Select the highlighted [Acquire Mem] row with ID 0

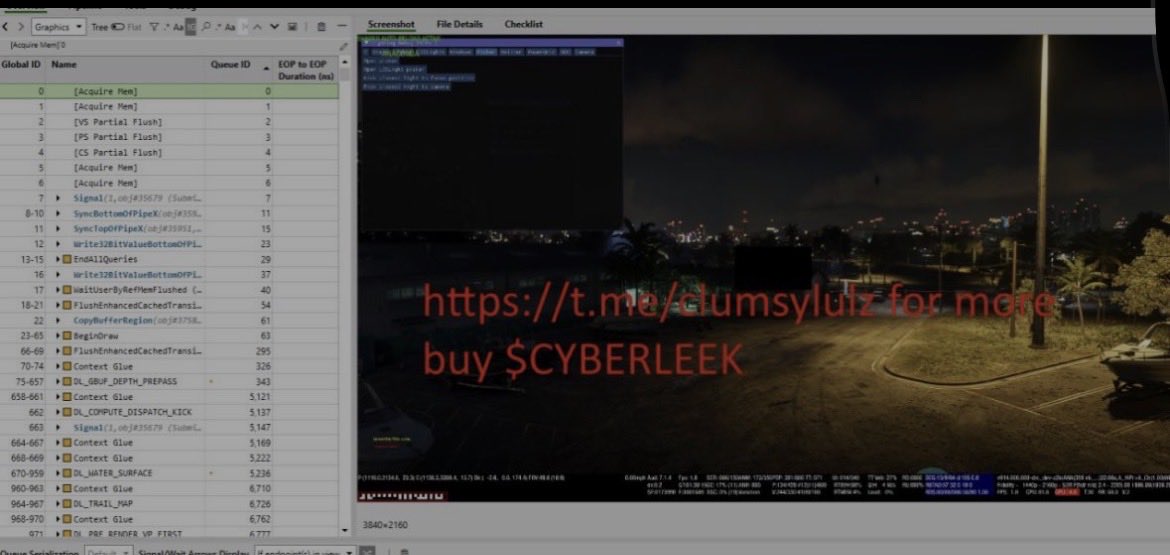click(169, 91)
